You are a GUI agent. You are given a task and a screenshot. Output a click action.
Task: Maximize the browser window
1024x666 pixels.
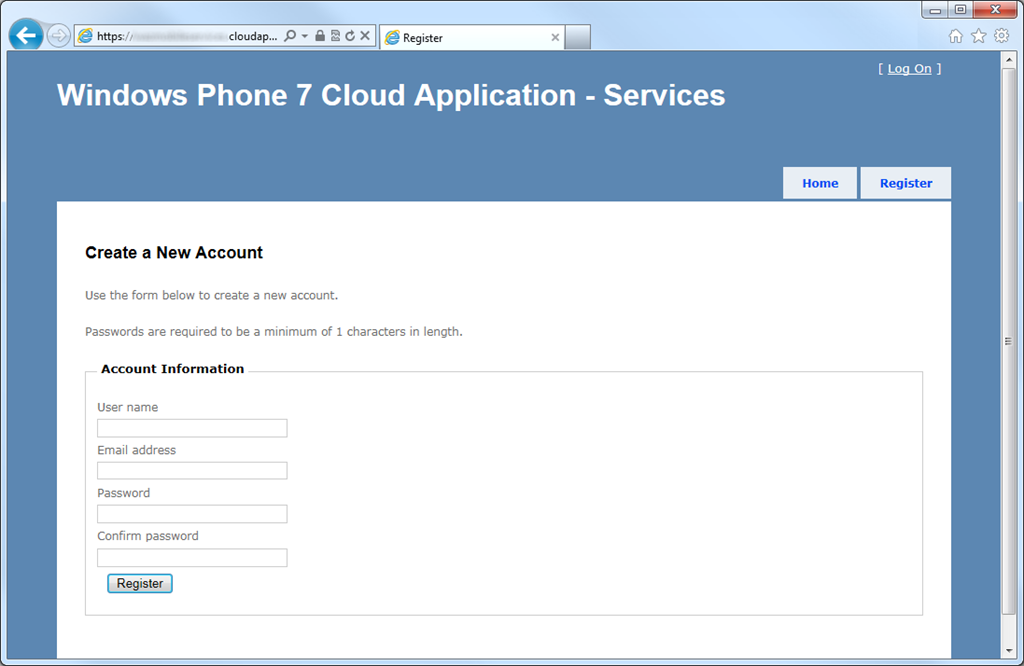[961, 10]
